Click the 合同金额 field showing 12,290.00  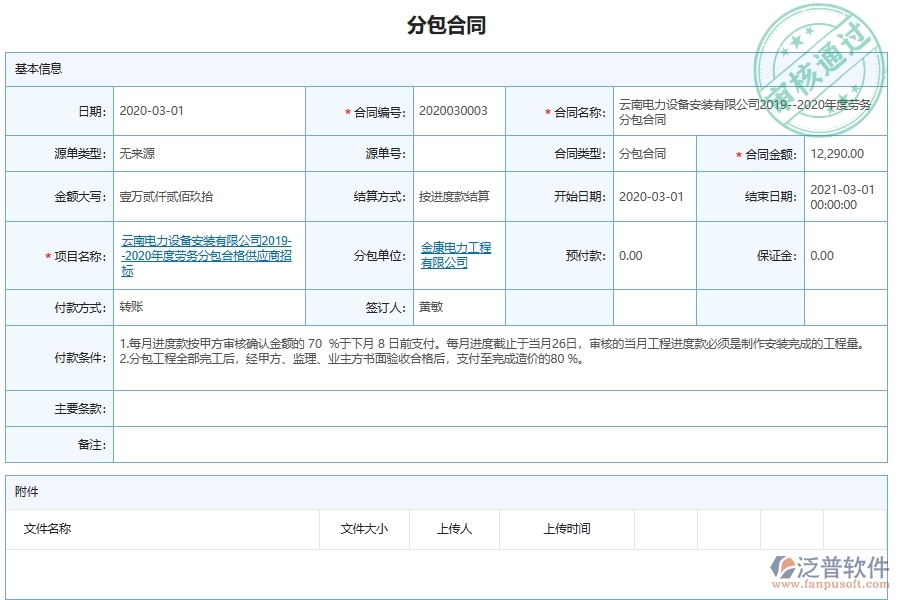coord(844,154)
